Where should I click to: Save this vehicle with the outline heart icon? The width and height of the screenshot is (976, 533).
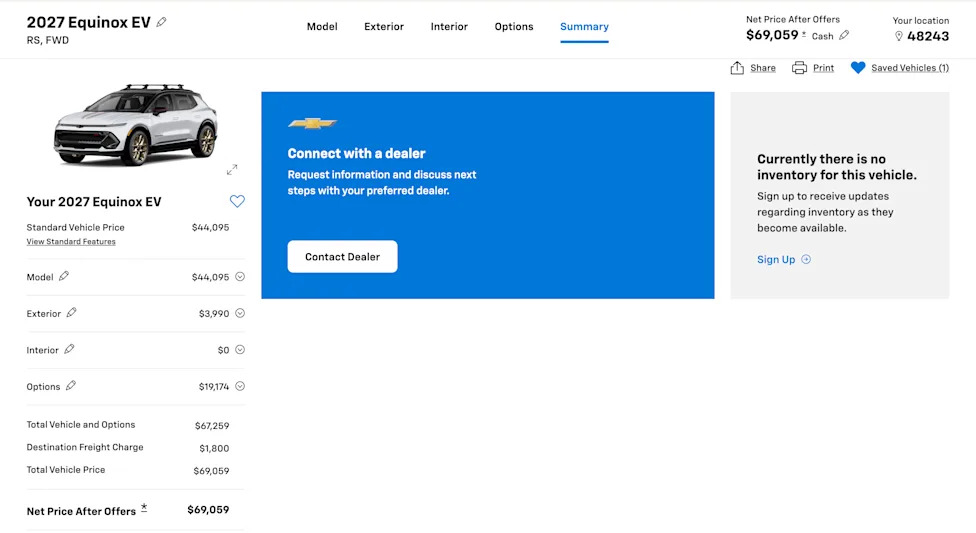pos(237,201)
